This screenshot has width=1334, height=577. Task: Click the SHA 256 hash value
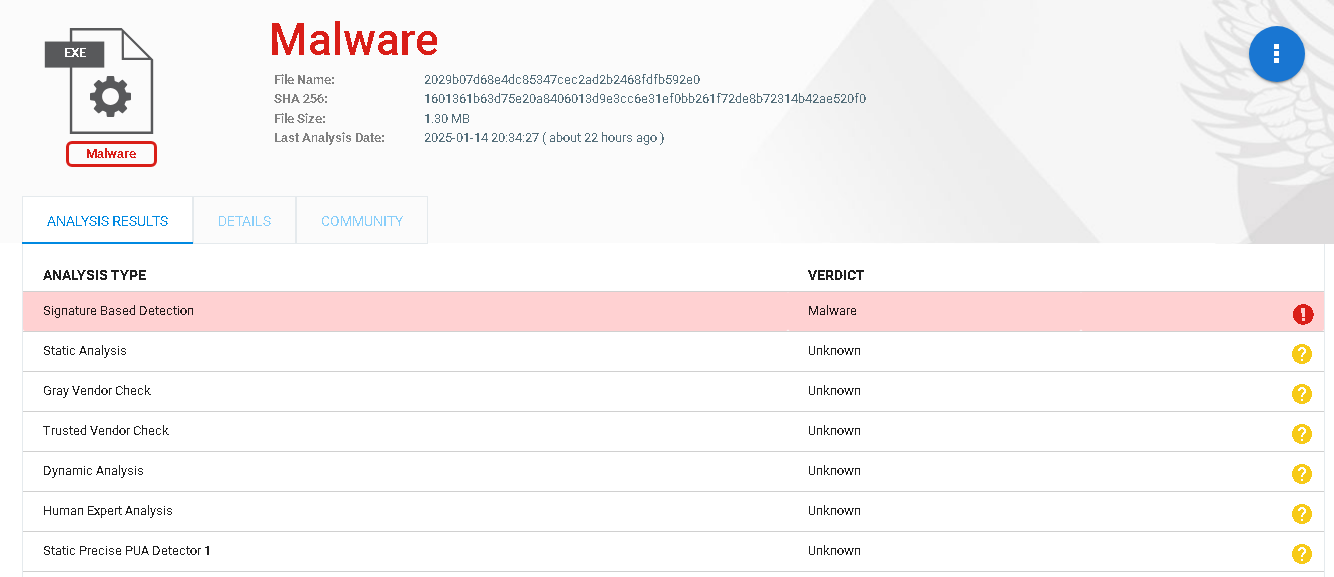pyautogui.click(x=644, y=99)
